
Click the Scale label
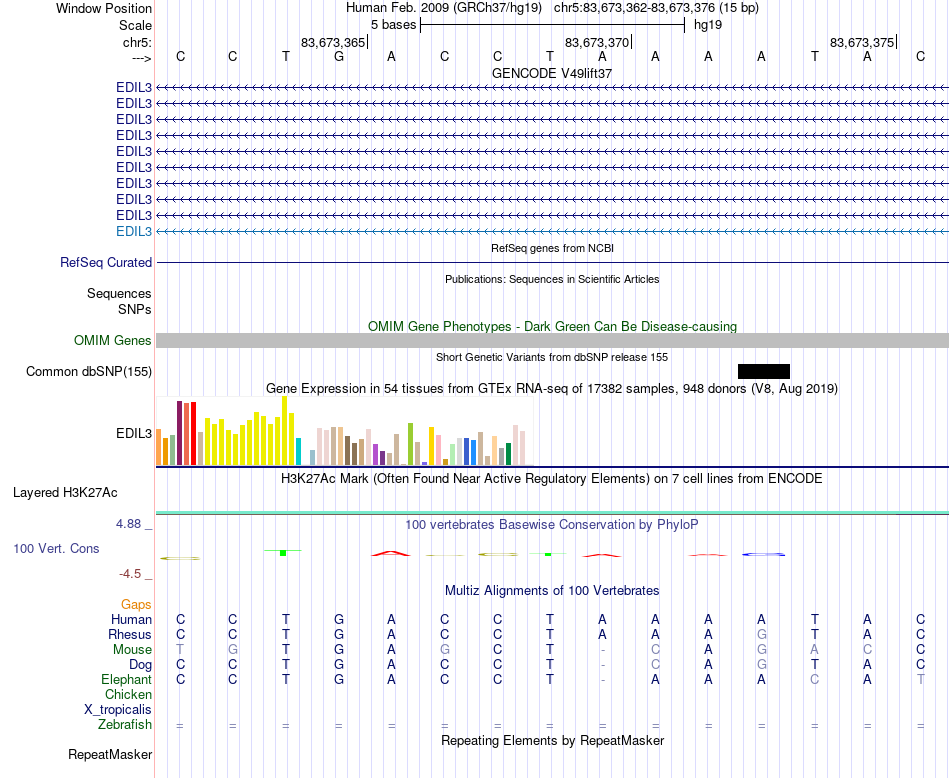(x=136, y=25)
